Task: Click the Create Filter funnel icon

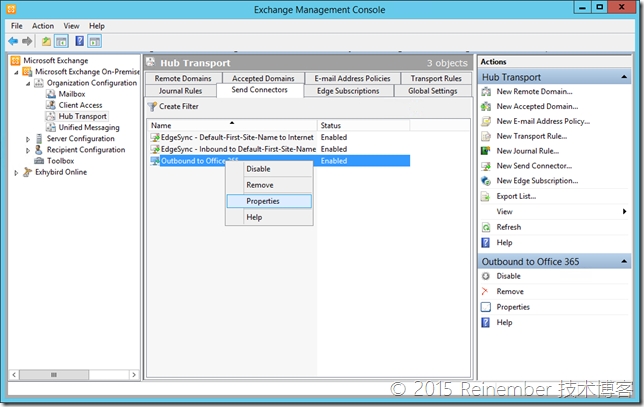Action: (152, 107)
